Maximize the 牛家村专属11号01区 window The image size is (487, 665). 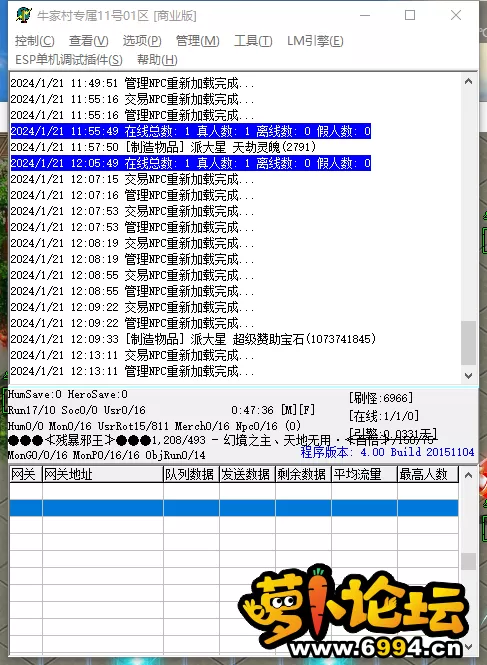pos(410,15)
